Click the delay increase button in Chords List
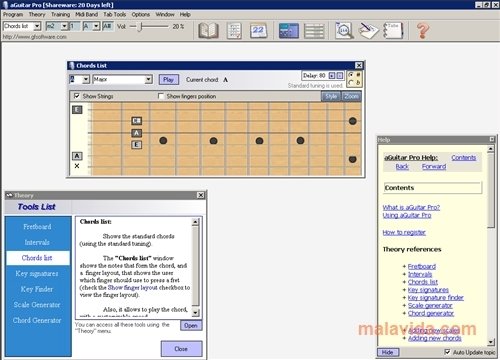The image size is (500, 360). tap(332, 76)
